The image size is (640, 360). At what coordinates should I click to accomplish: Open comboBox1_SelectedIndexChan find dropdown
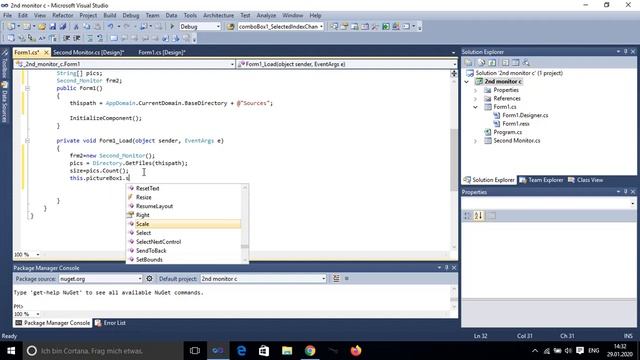pyautogui.click(x=322, y=27)
